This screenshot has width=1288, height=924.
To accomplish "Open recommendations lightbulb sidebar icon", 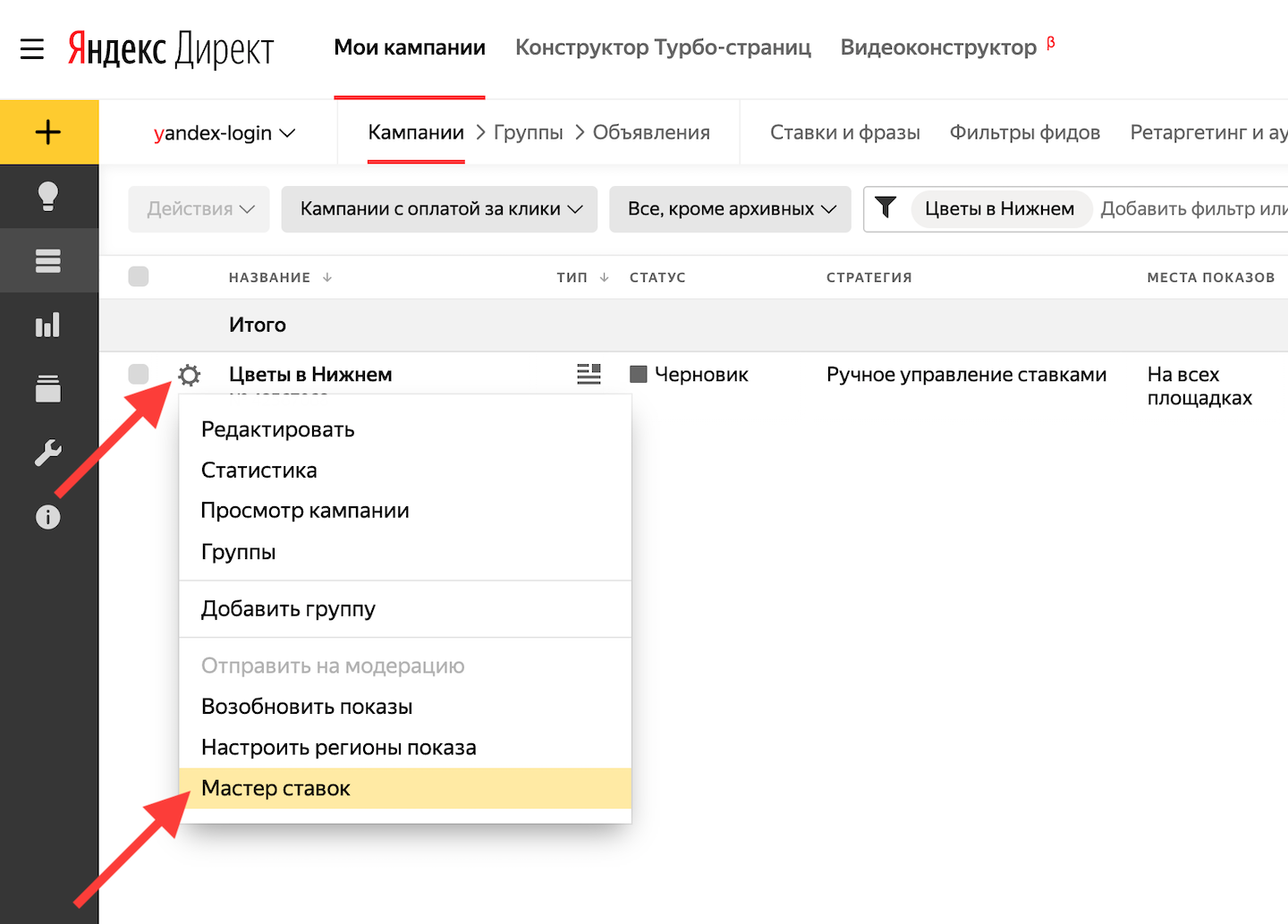I will 48,196.
